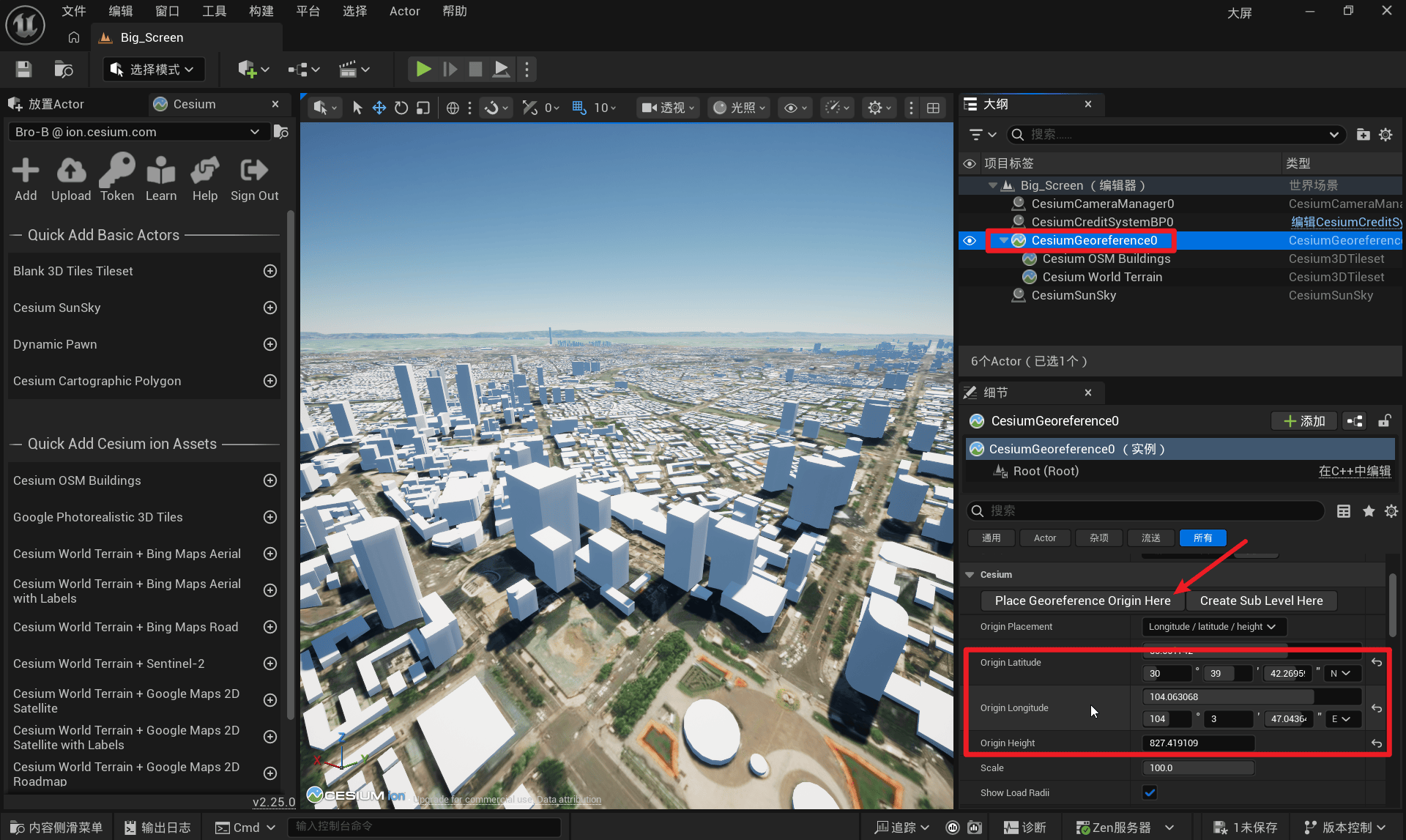This screenshot has width=1406, height=840.
Task: Click Create Sub Level Here button
Action: pyautogui.click(x=1261, y=601)
